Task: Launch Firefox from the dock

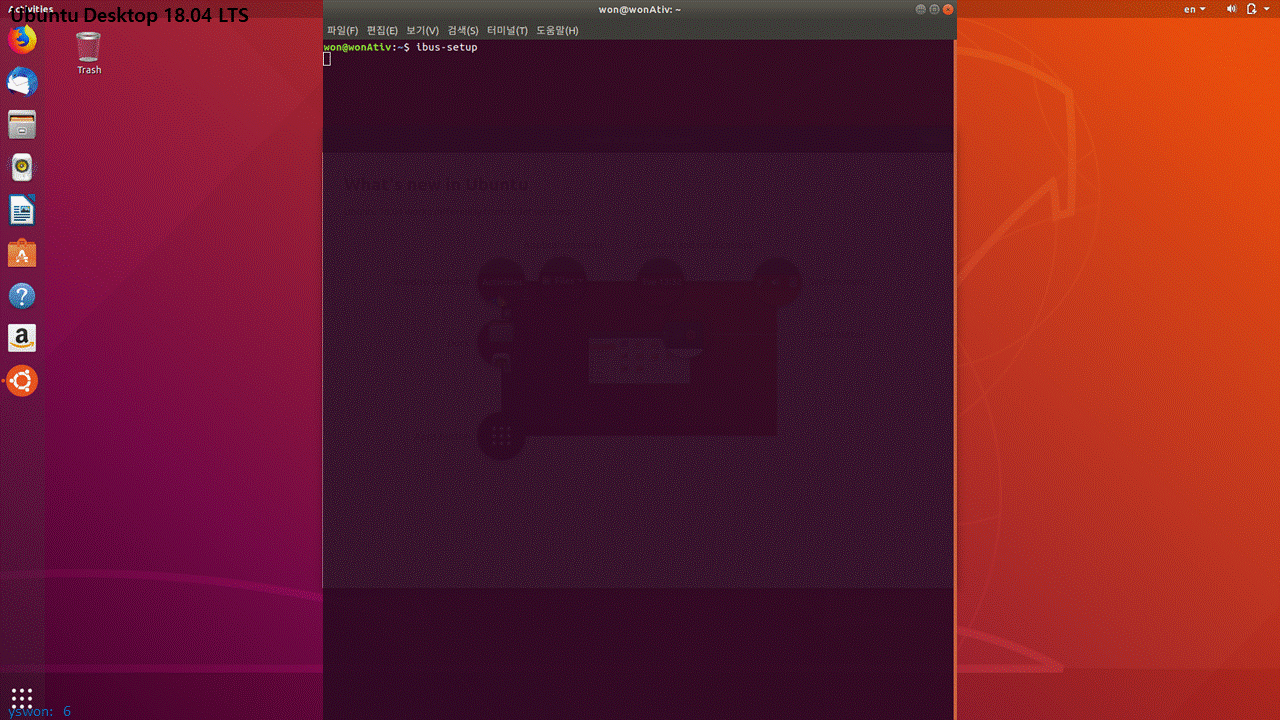Action: pyautogui.click(x=22, y=39)
